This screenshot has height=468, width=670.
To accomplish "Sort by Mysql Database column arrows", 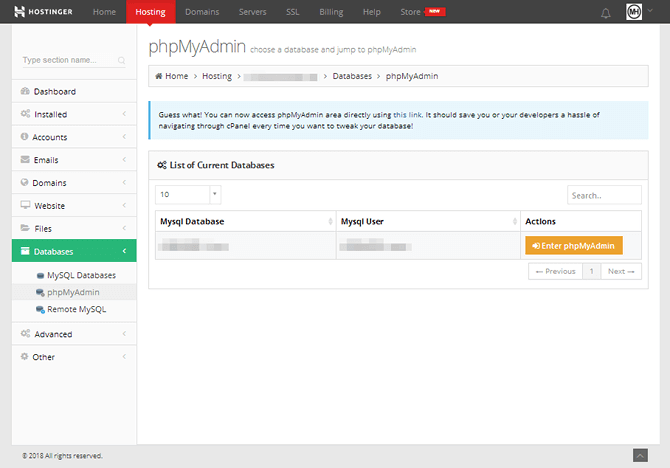I will click(330, 221).
